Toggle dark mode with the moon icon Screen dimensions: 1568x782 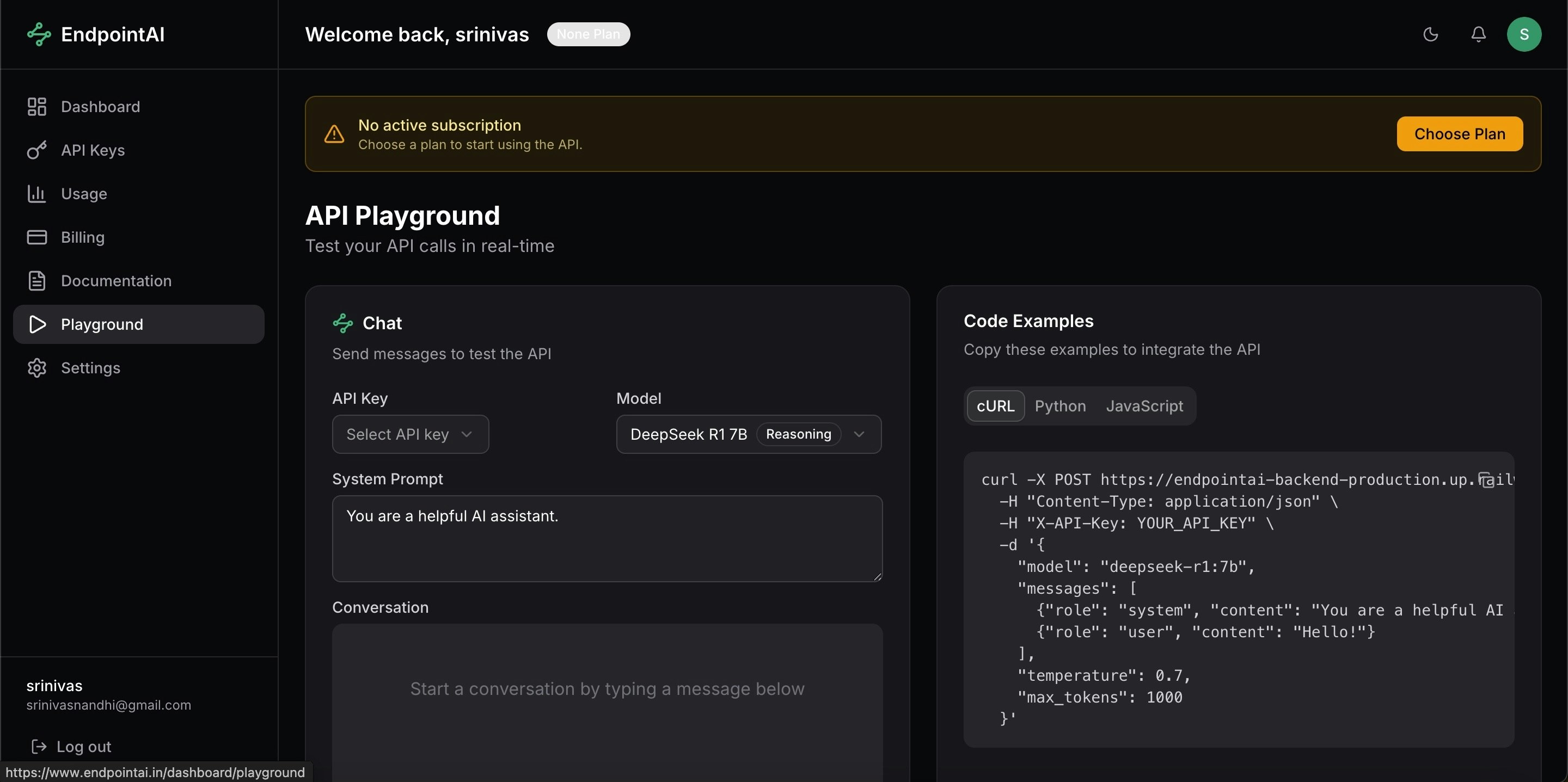pyautogui.click(x=1430, y=34)
